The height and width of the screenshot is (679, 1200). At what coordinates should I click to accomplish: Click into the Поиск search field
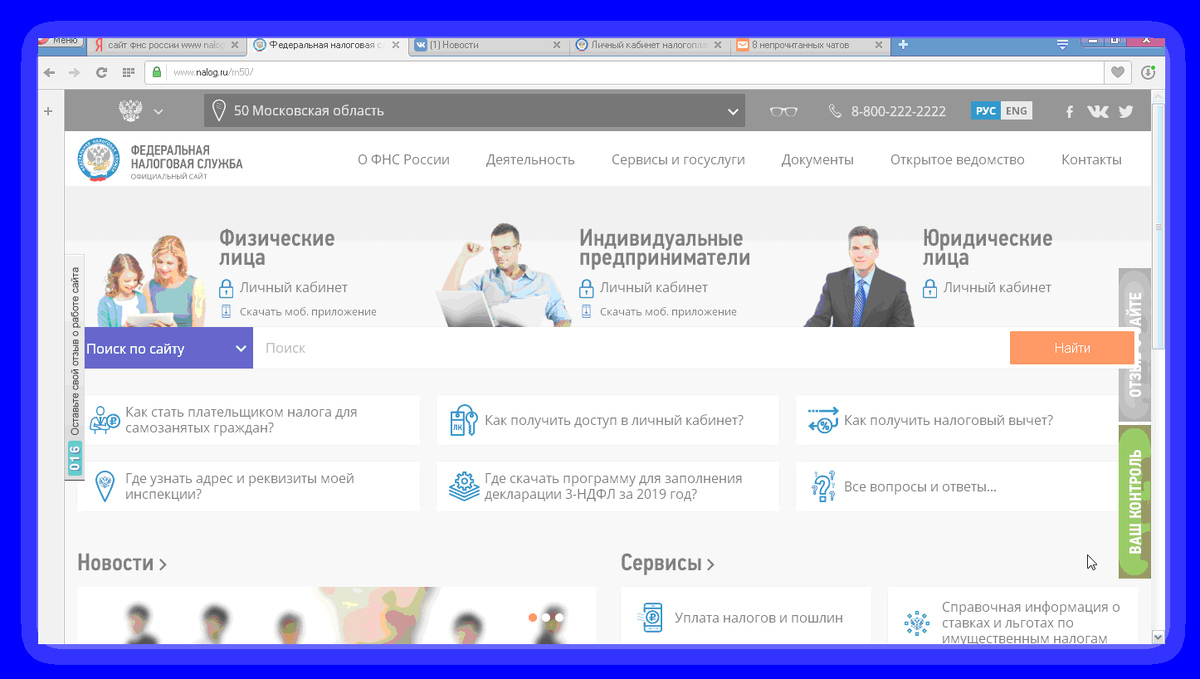pyautogui.click(x=631, y=348)
